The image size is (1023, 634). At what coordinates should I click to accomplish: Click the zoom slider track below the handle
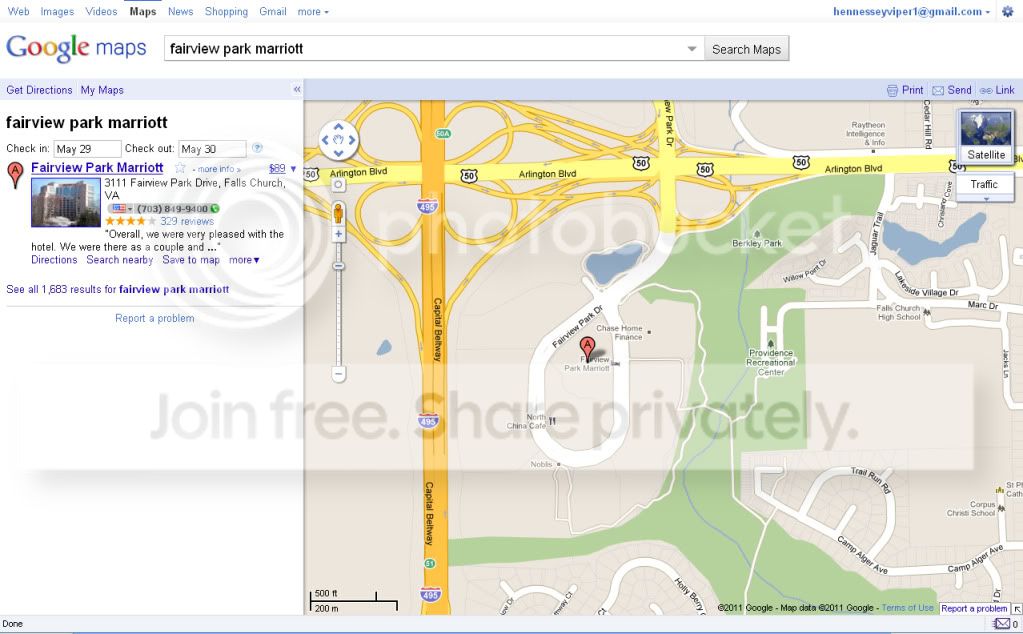pyautogui.click(x=338, y=318)
